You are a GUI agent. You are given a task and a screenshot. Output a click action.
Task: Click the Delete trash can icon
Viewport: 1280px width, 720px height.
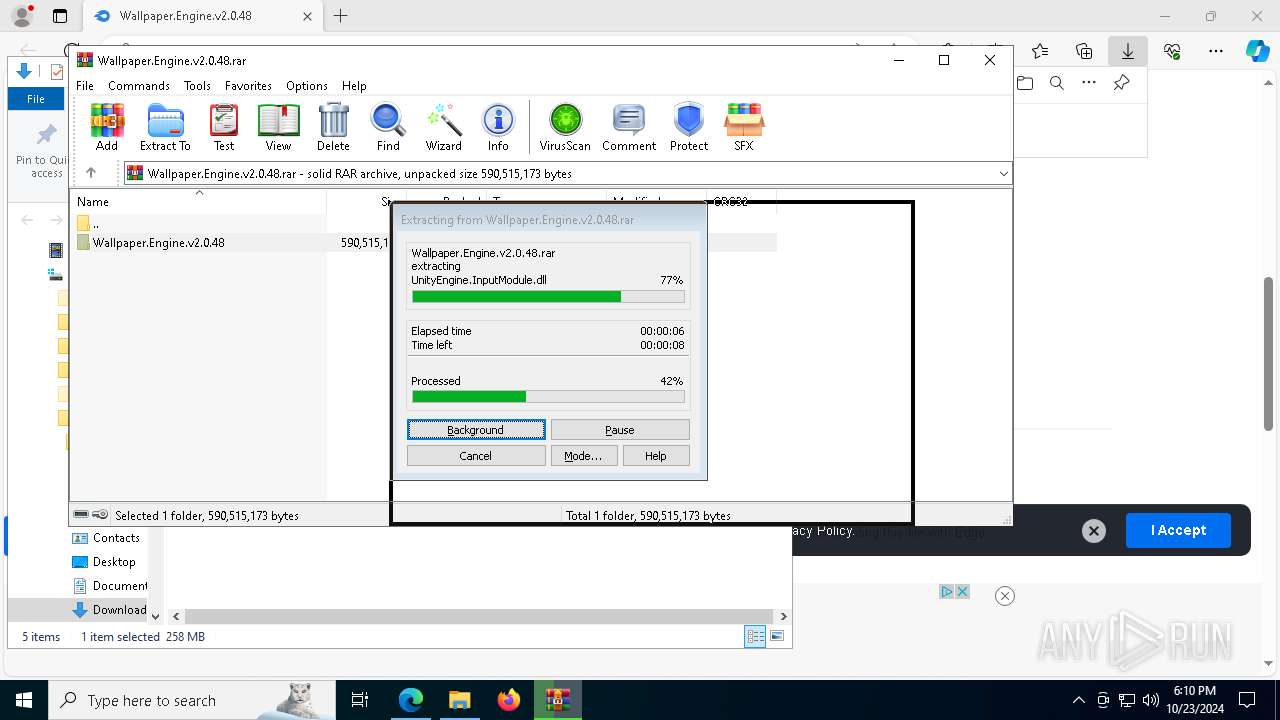[333, 127]
